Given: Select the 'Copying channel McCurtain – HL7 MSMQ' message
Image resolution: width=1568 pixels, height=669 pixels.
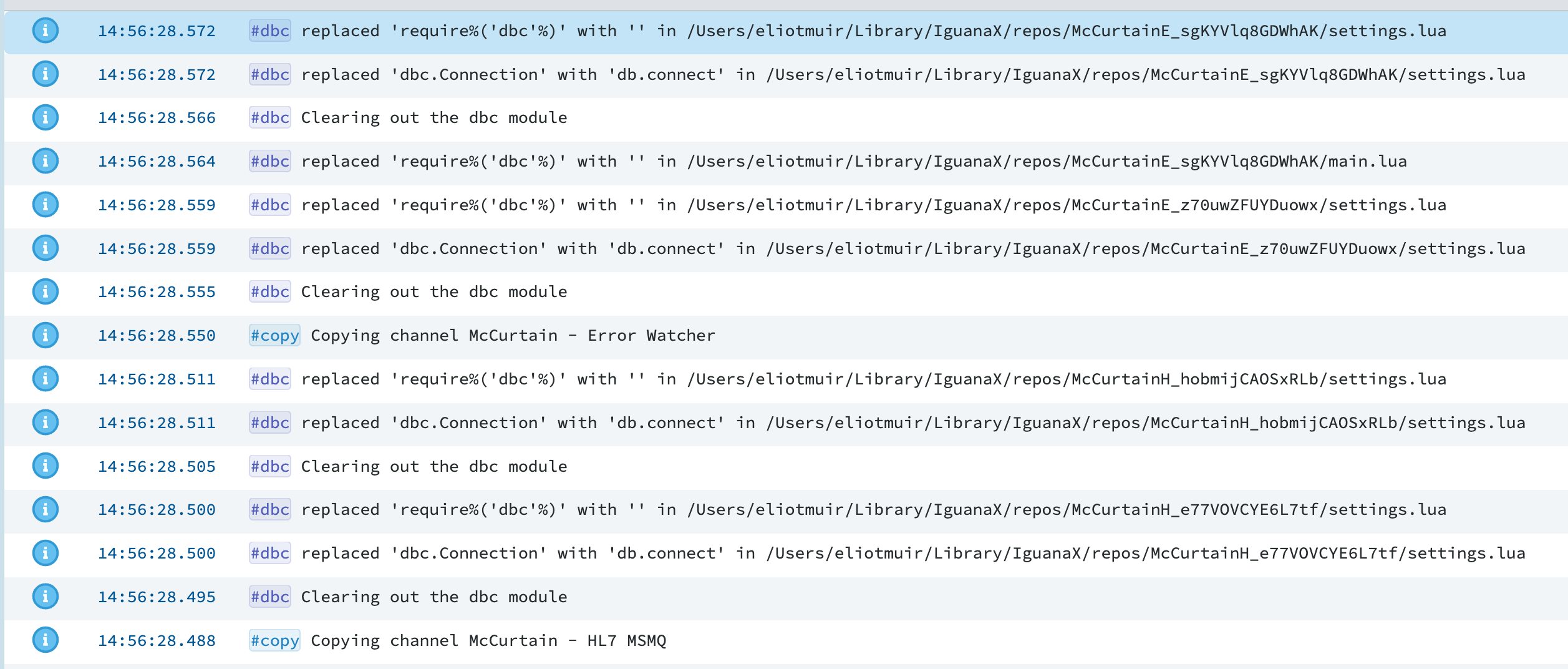Looking at the screenshot, I should click(488, 640).
